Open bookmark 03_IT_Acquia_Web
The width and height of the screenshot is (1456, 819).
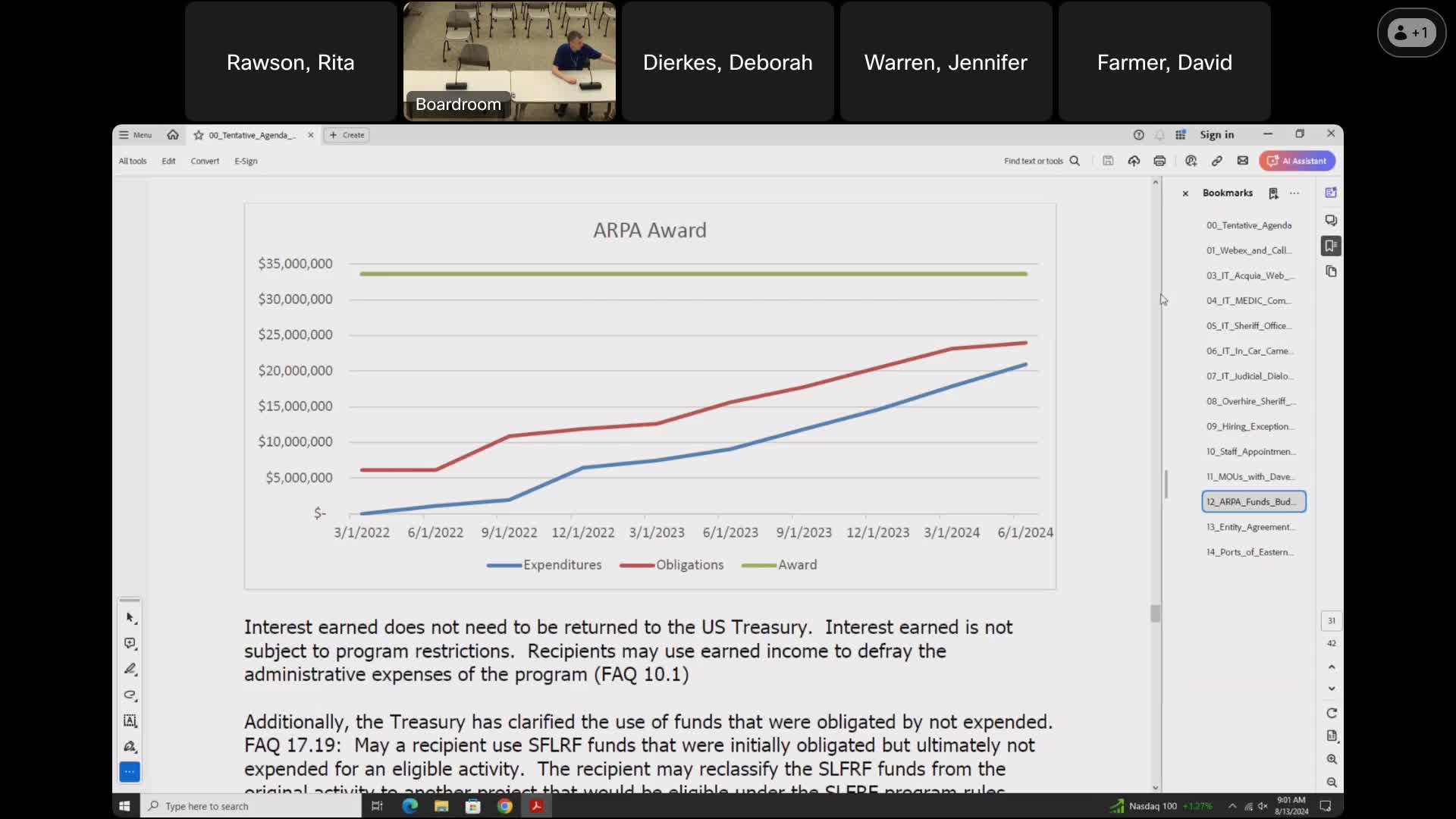(x=1249, y=275)
